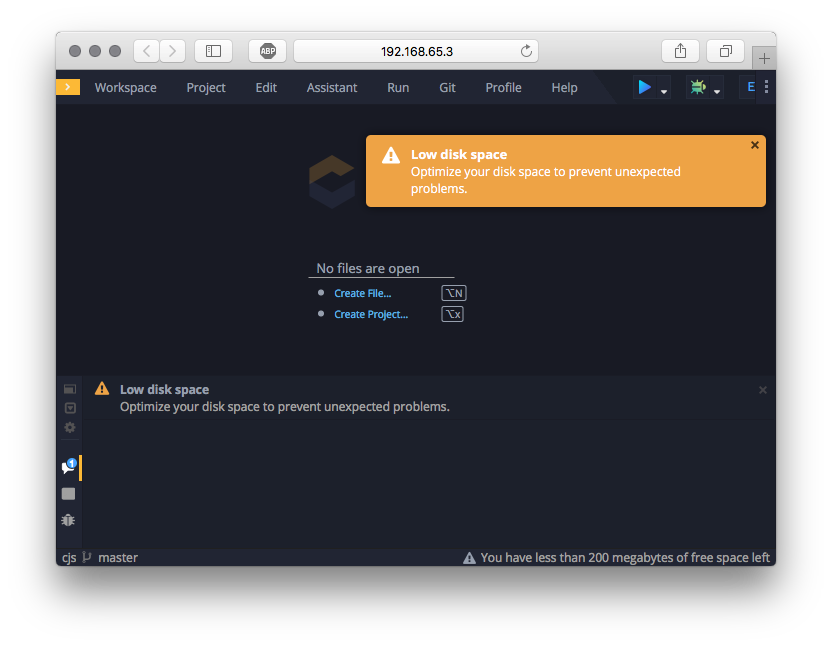The image size is (832, 646).
Task: Click the ABP Adblock Plus extension icon
Action: coord(267,51)
